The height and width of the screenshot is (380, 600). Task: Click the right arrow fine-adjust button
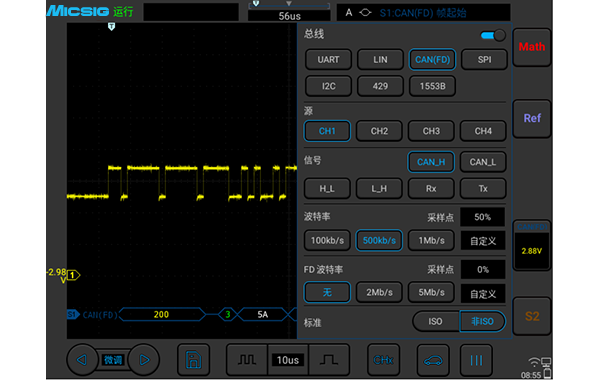coord(144,360)
